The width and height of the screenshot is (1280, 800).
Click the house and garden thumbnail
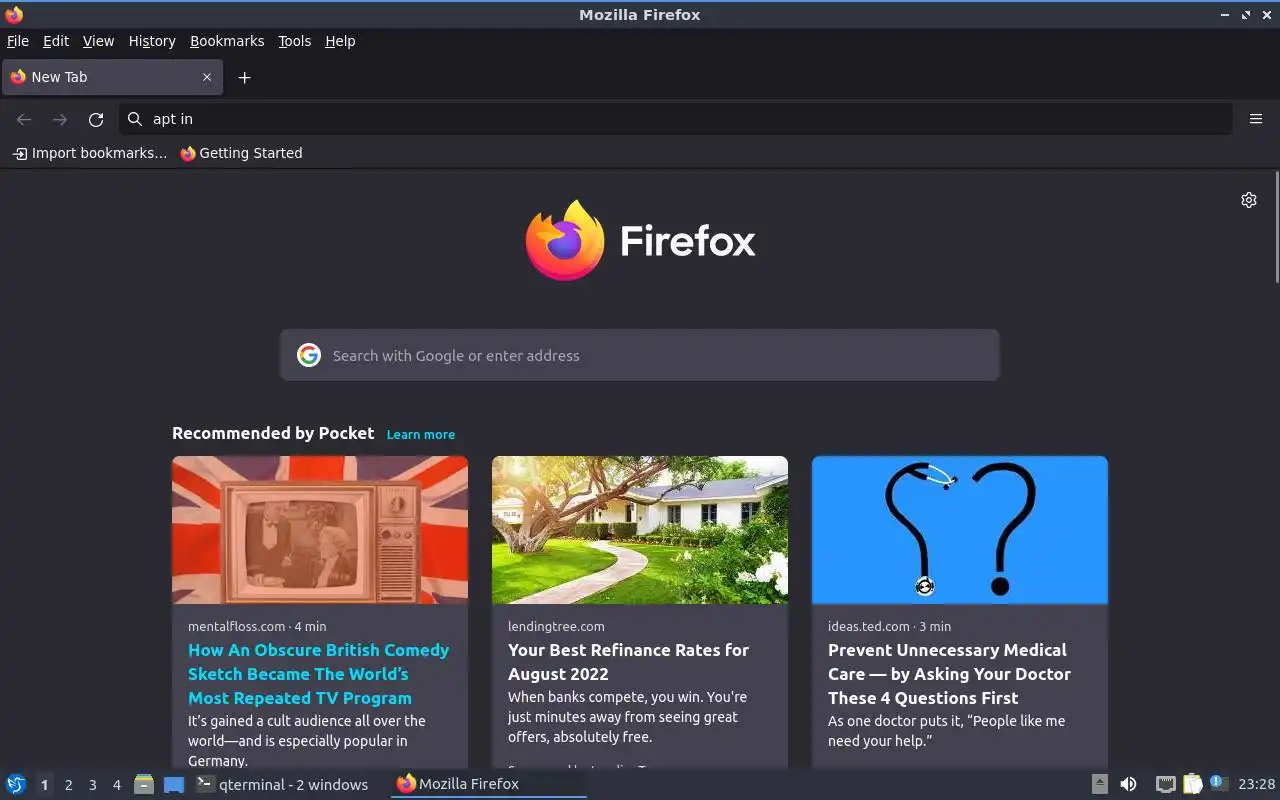click(640, 530)
